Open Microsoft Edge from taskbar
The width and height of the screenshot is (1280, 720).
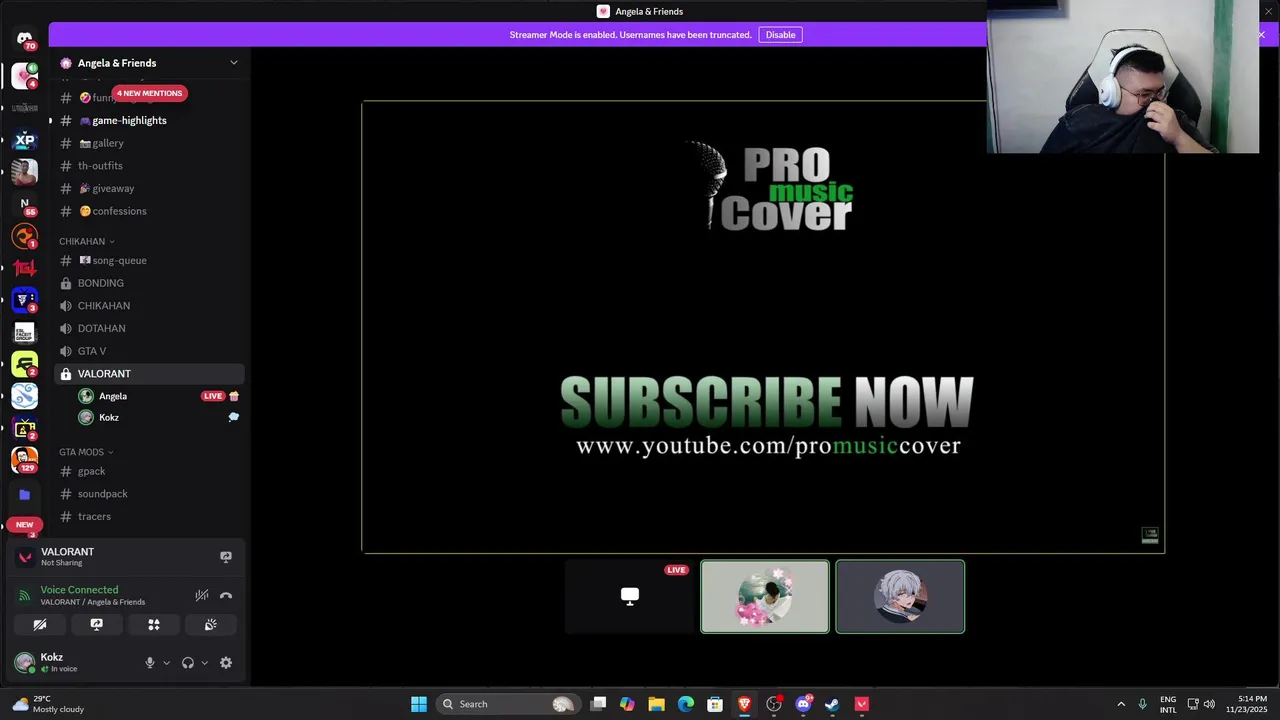tap(686, 704)
